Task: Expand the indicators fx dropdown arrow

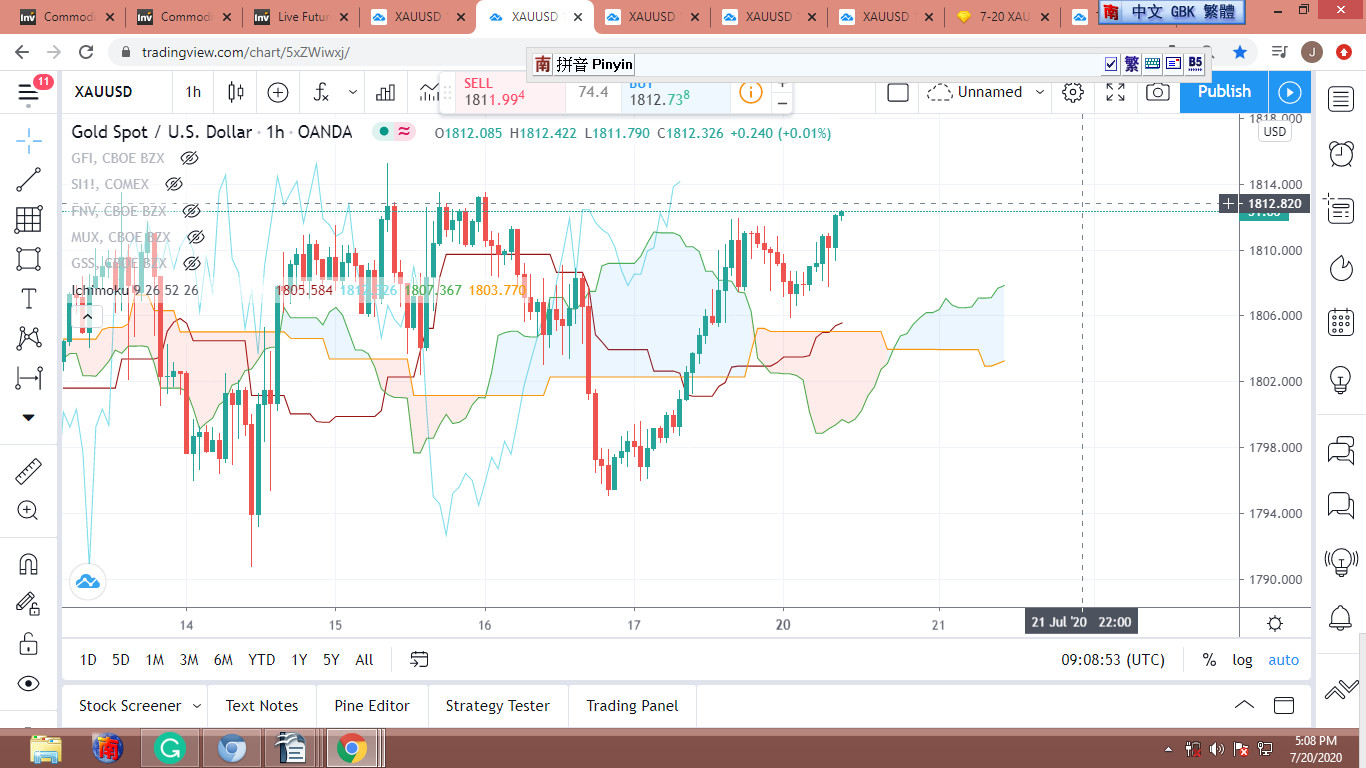Action: pyautogui.click(x=353, y=92)
